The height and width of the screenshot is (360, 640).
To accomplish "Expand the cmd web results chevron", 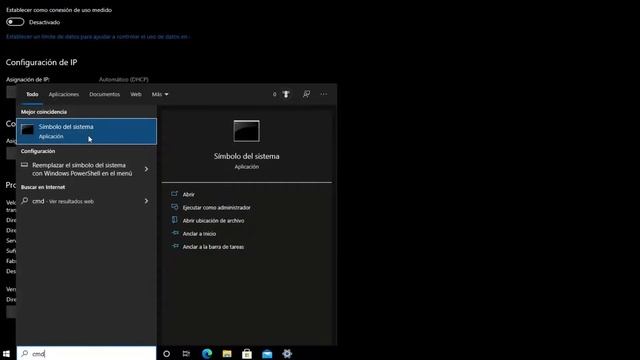I will (x=146, y=201).
